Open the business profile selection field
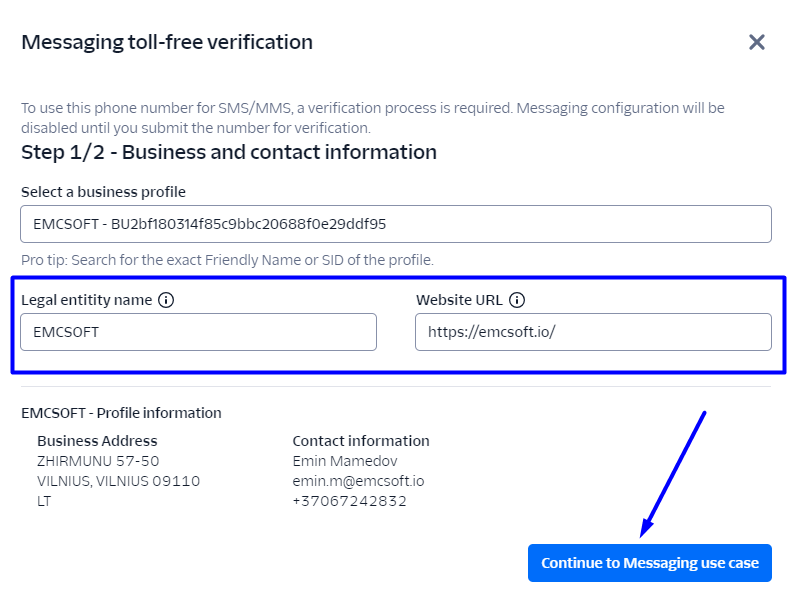Viewport: 799px width, 609px height. (x=395, y=224)
